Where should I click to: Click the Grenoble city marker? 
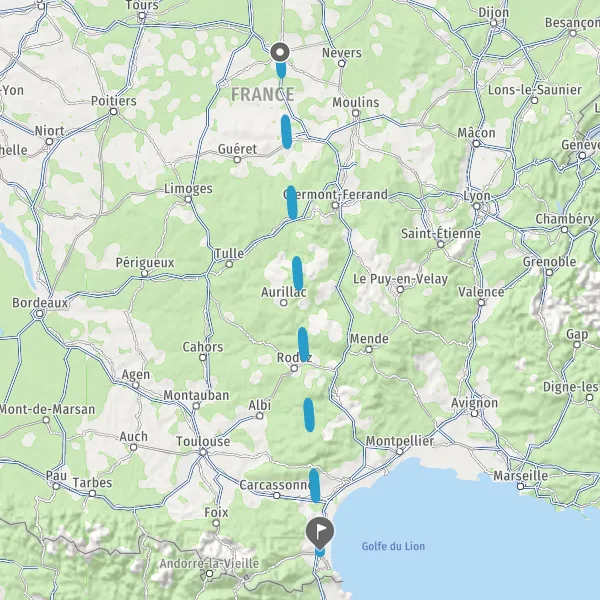(549, 272)
